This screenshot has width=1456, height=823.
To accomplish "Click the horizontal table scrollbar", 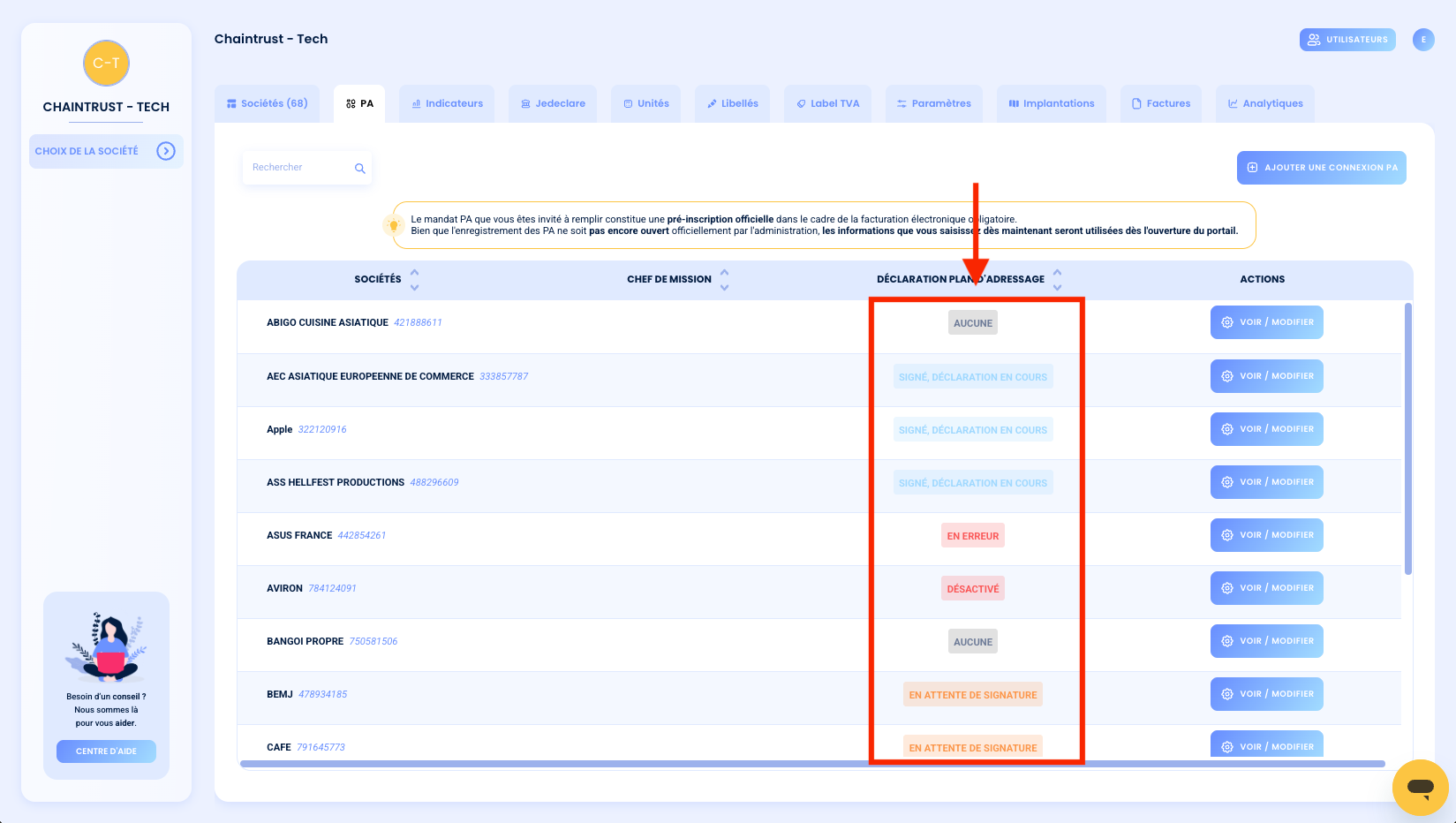I will (x=812, y=764).
